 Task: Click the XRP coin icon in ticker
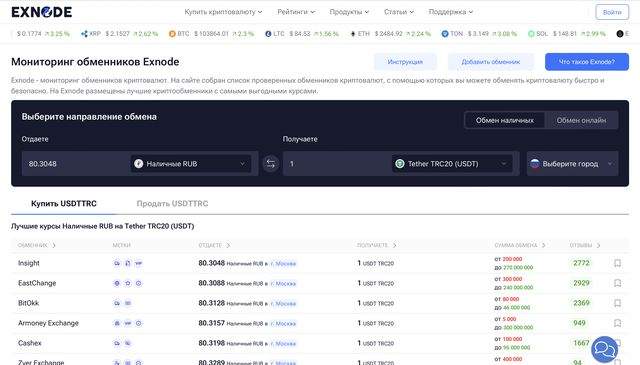pyautogui.click(x=84, y=34)
